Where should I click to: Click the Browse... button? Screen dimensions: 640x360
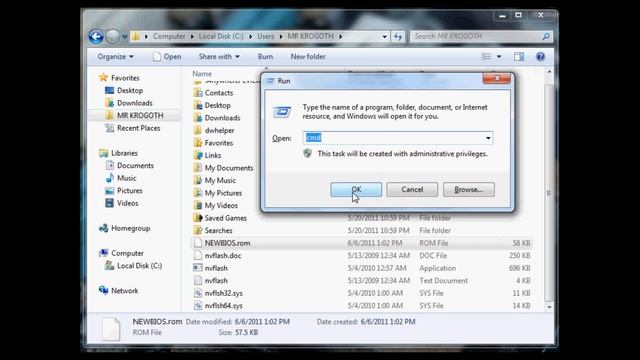click(469, 189)
